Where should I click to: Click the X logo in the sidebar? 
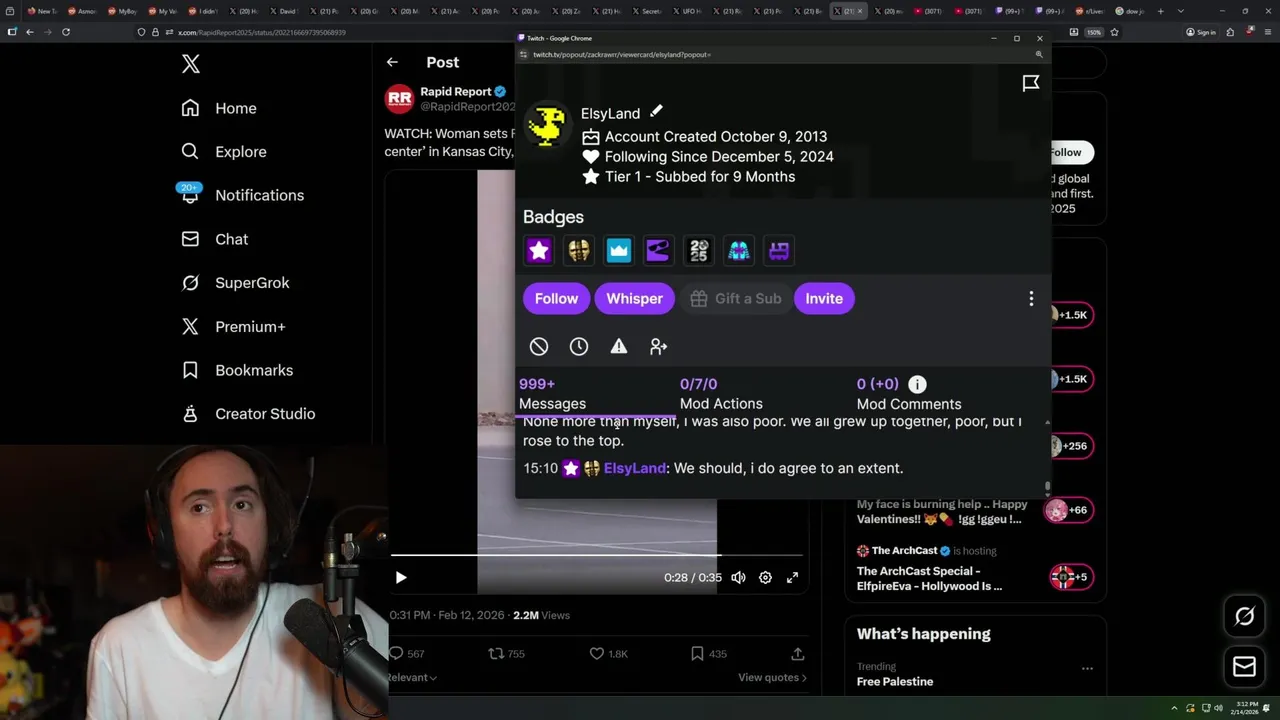pyautogui.click(x=191, y=65)
